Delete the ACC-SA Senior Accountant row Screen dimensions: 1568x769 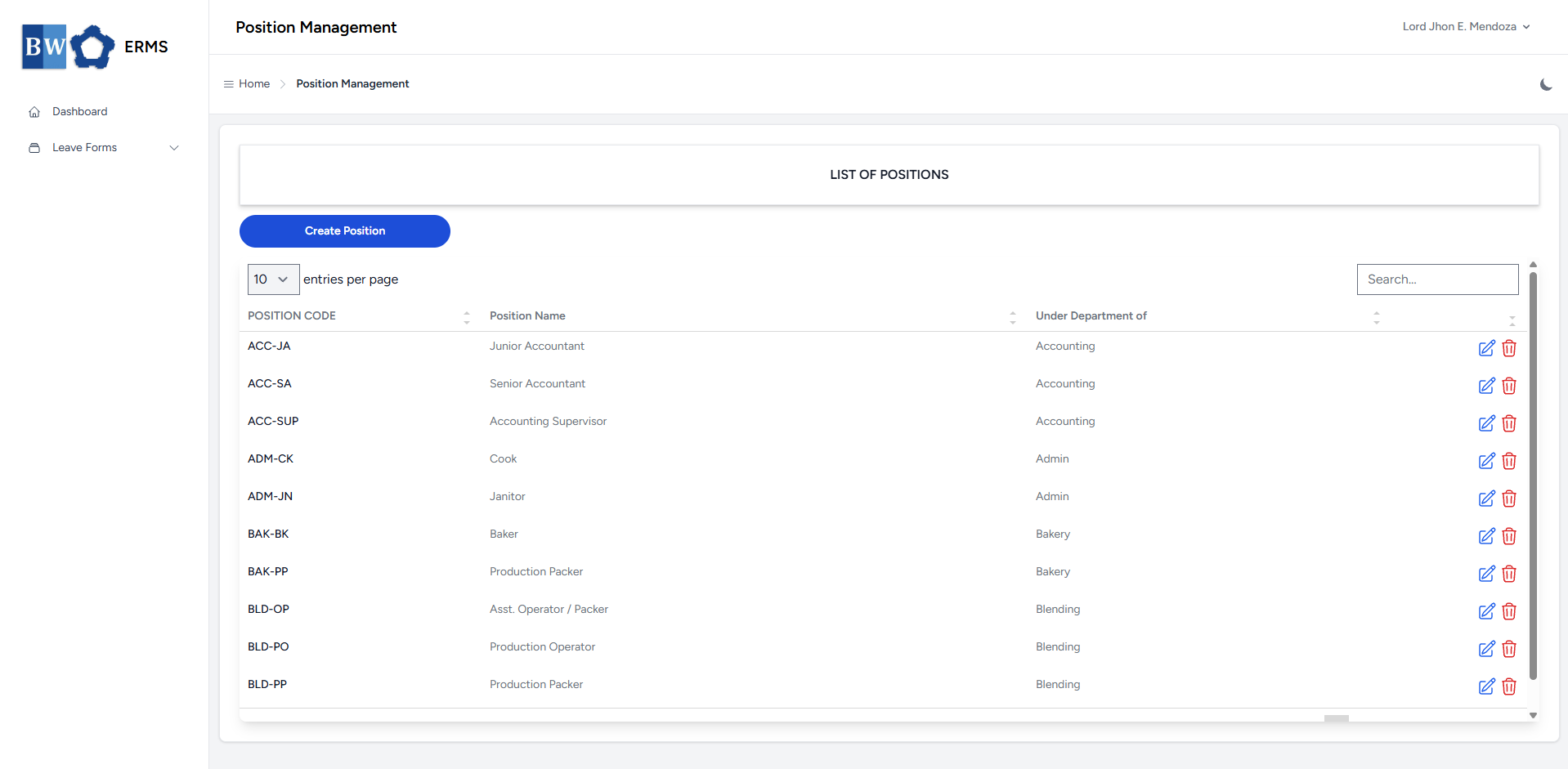(x=1509, y=386)
